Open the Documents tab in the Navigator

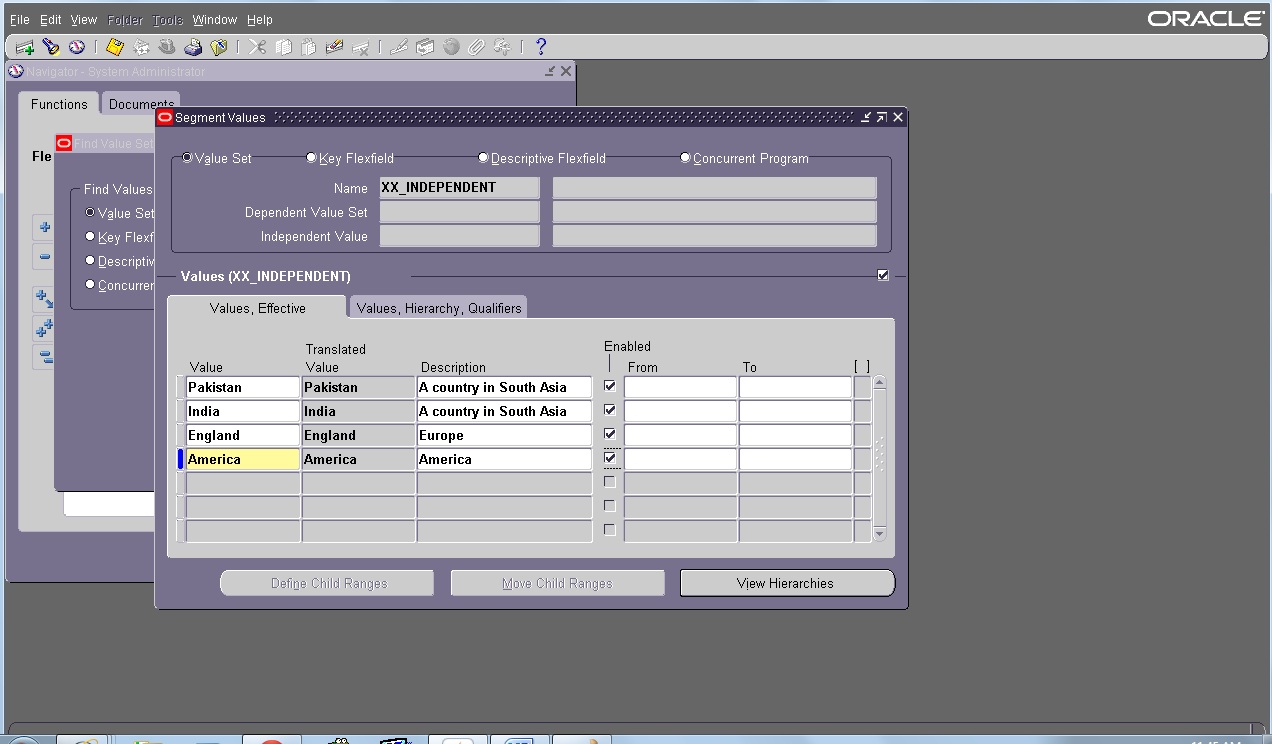[x=141, y=103]
